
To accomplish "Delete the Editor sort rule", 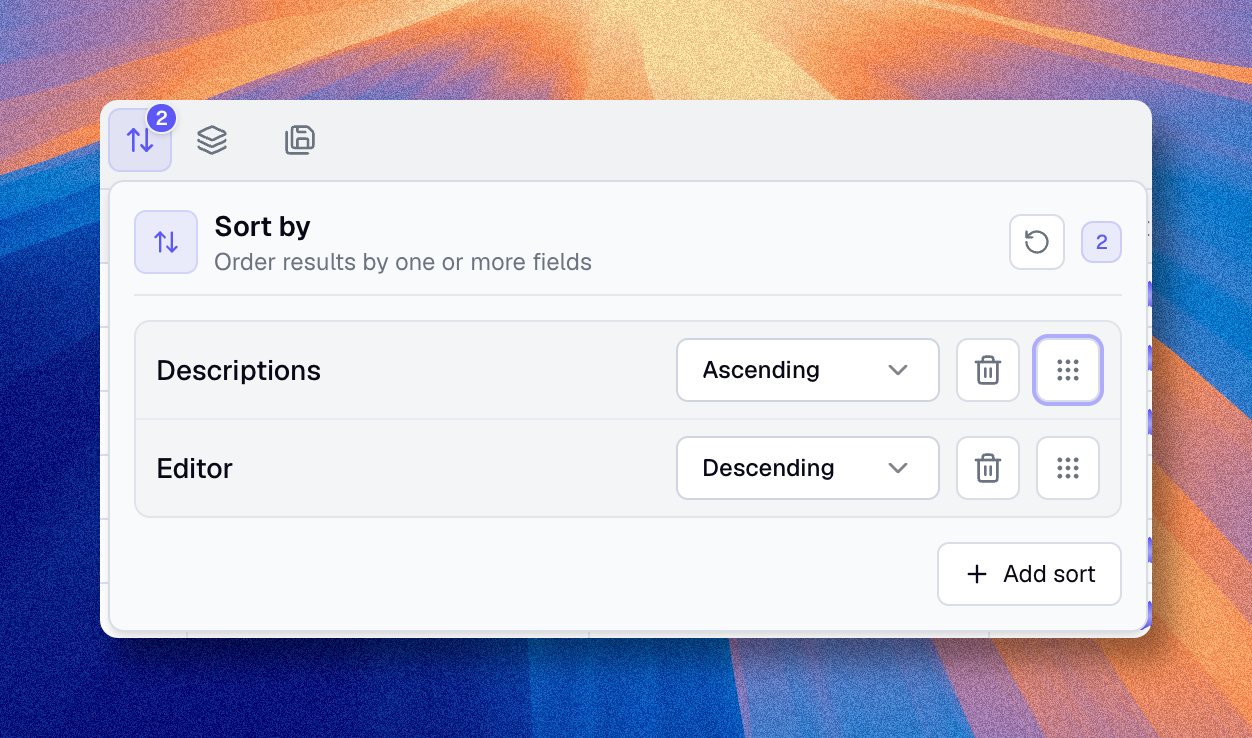I will (x=988, y=468).
